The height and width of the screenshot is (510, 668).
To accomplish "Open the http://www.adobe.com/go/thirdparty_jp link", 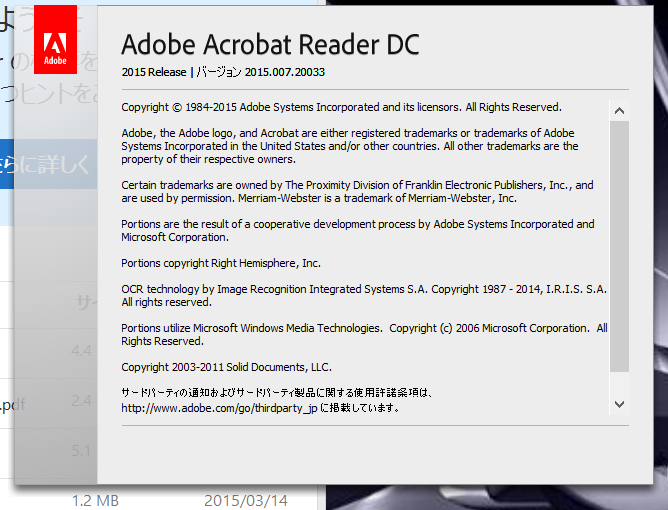I will click(219, 408).
